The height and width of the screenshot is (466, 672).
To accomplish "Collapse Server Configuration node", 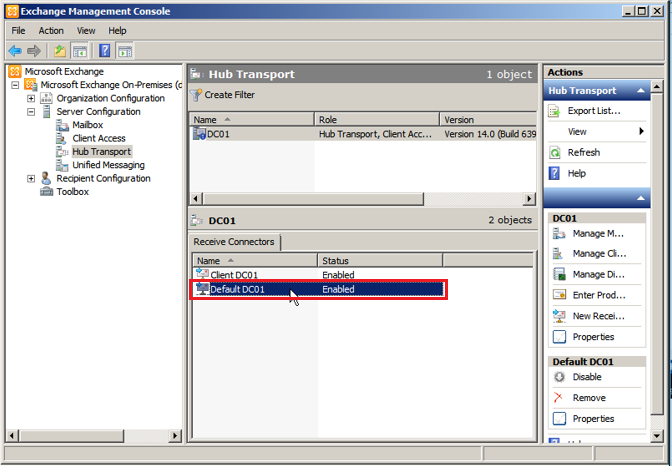I will point(31,111).
